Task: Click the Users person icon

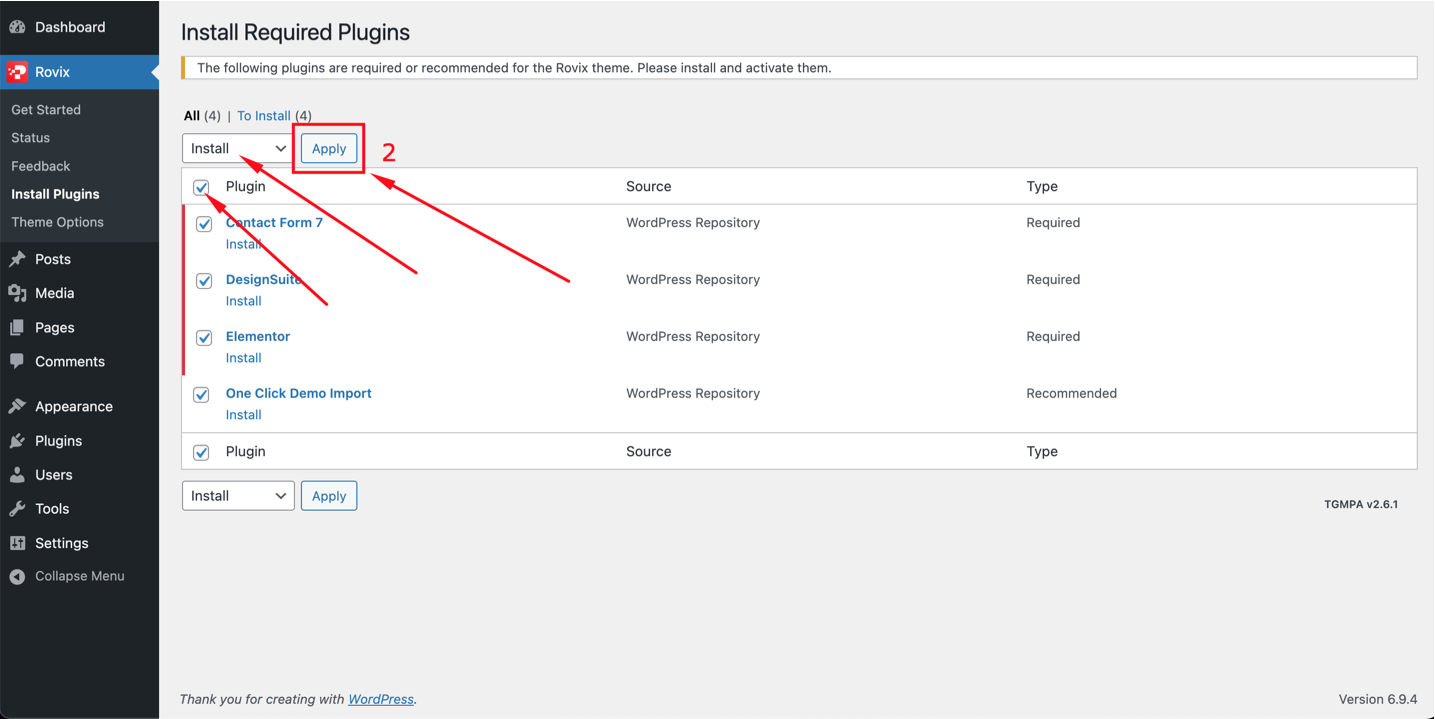Action: click(x=17, y=475)
